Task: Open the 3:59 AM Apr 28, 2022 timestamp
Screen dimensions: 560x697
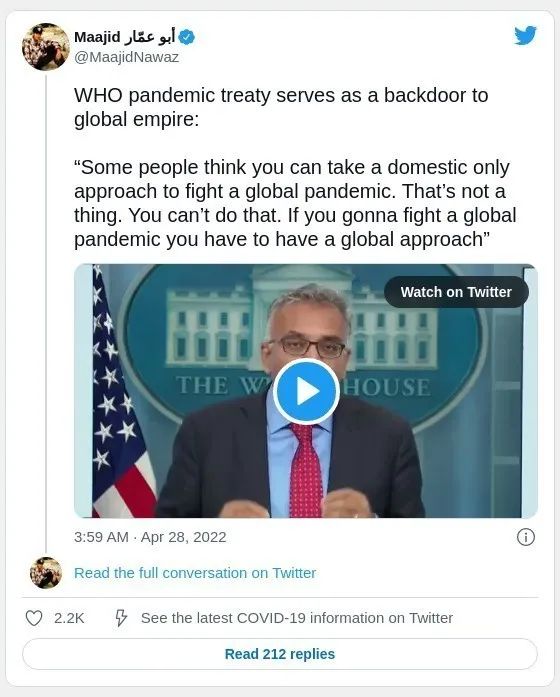Action: pyautogui.click(x=150, y=537)
